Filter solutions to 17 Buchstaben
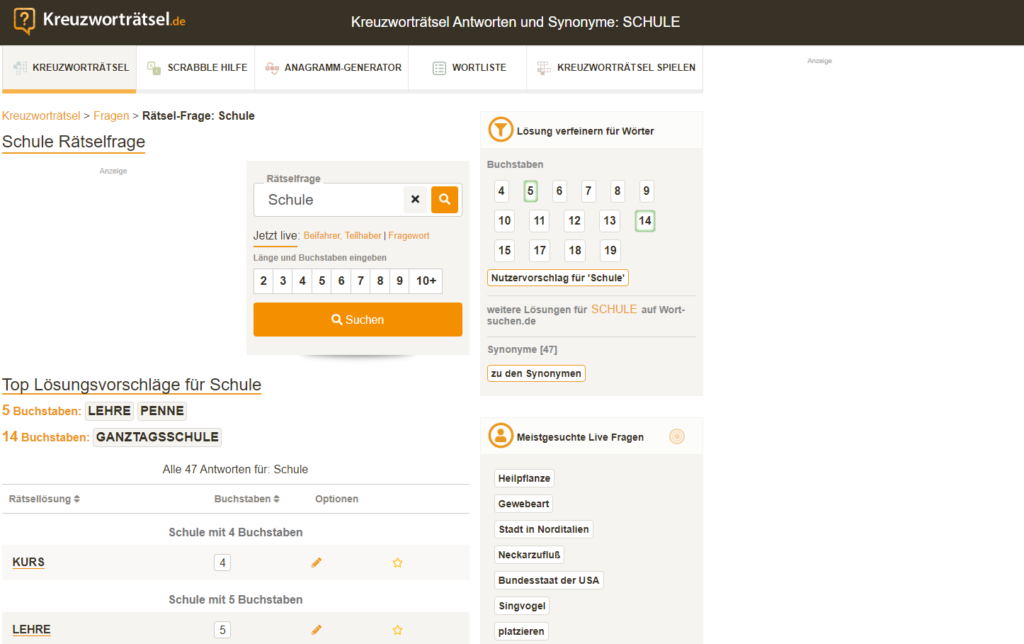The height and width of the screenshot is (644, 1024). [x=539, y=250]
